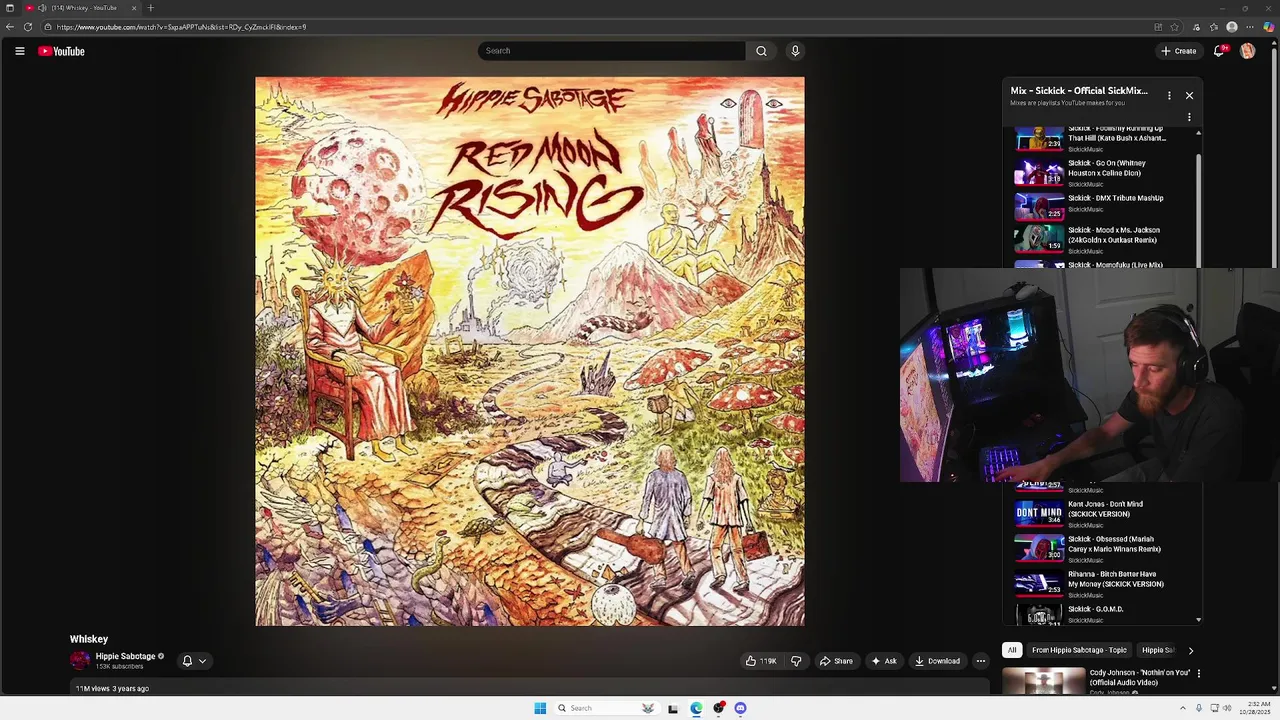
Task: Bookmark page with the star icon
Action: coord(1174,27)
